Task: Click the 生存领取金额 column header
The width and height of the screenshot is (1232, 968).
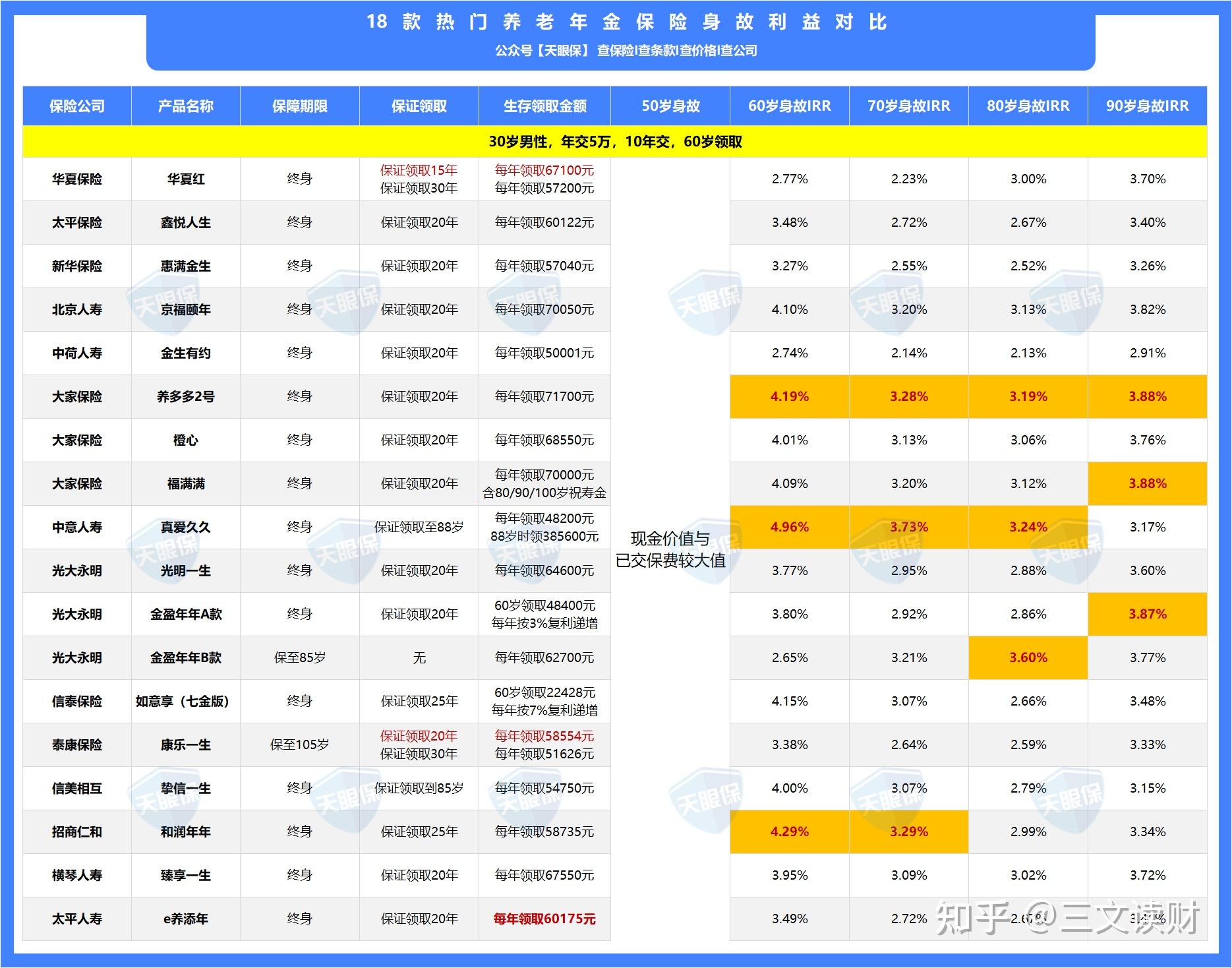Action: [x=544, y=106]
